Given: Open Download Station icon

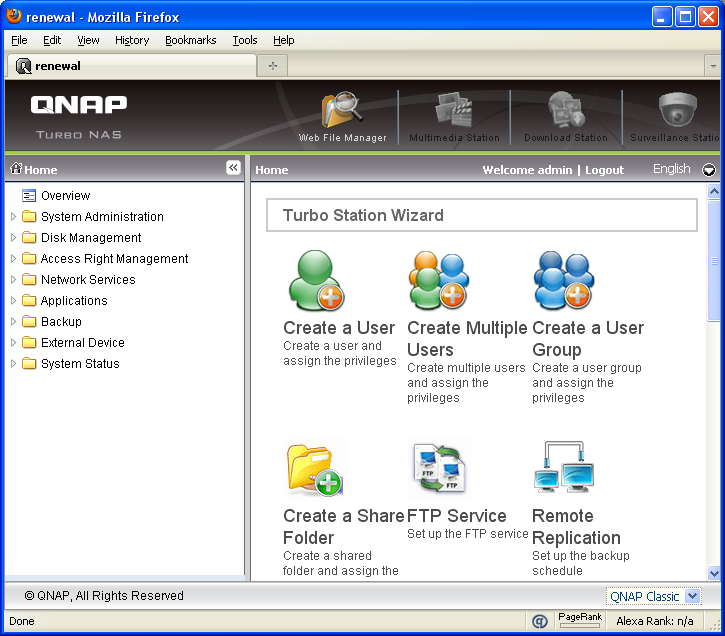Looking at the screenshot, I should tap(566, 110).
